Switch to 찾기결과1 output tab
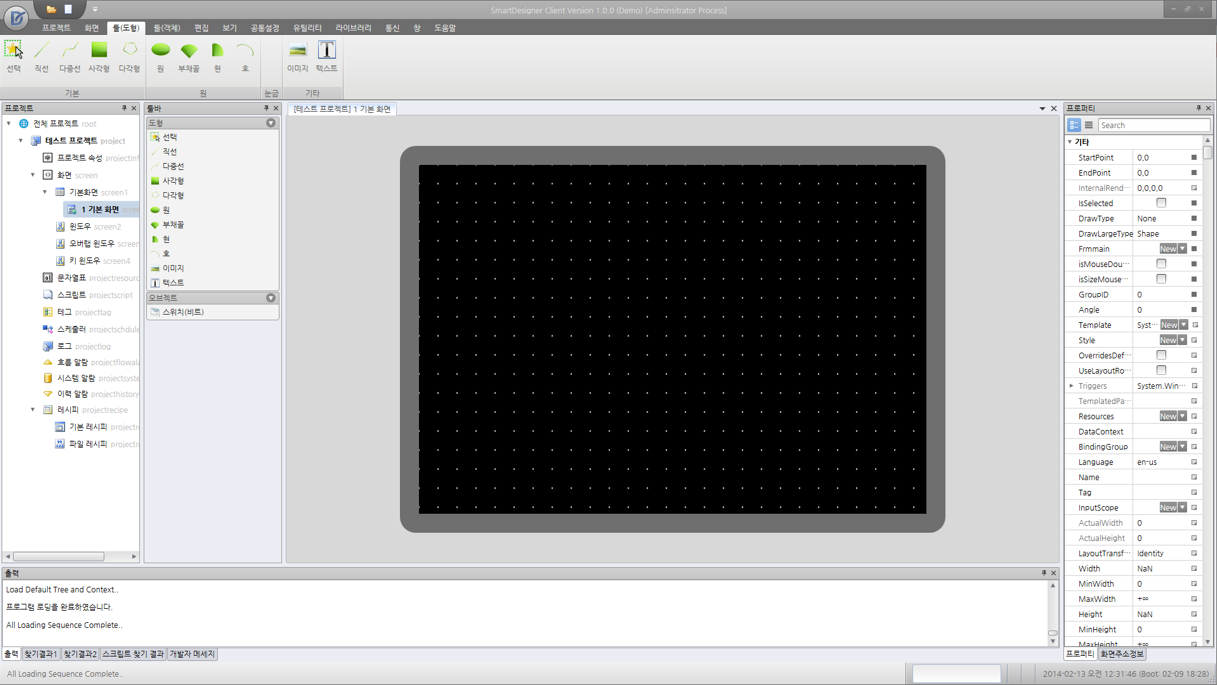 [40, 654]
